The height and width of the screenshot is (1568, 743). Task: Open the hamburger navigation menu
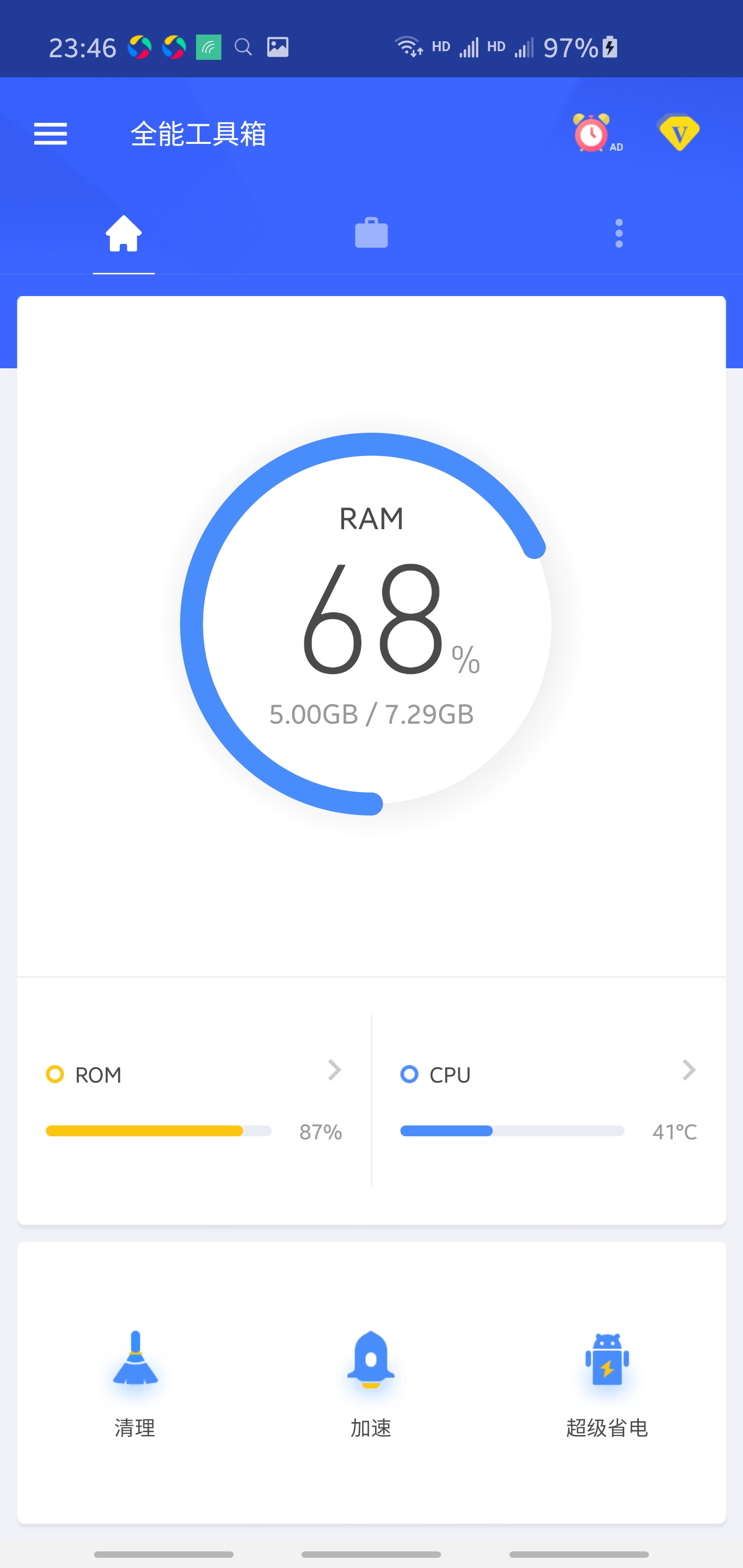(x=51, y=133)
